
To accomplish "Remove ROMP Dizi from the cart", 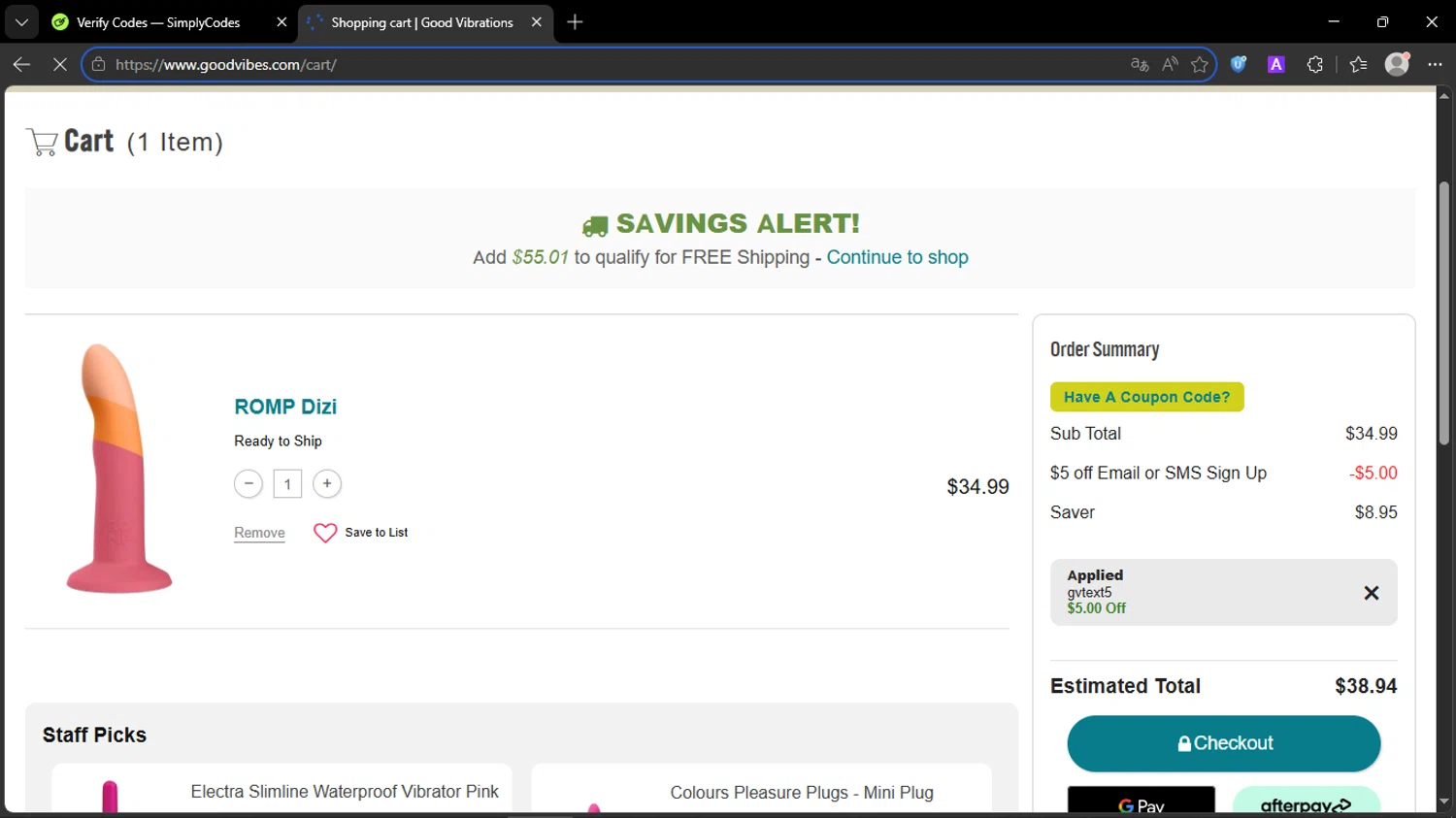I will click(259, 533).
